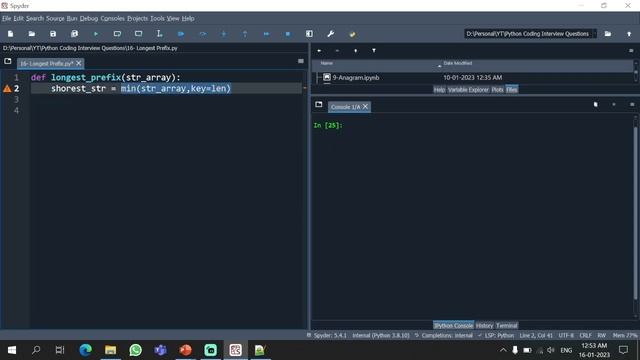This screenshot has width=640, height=360.
Task: Switch to the Help pane tab
Action: click(439, 89)
